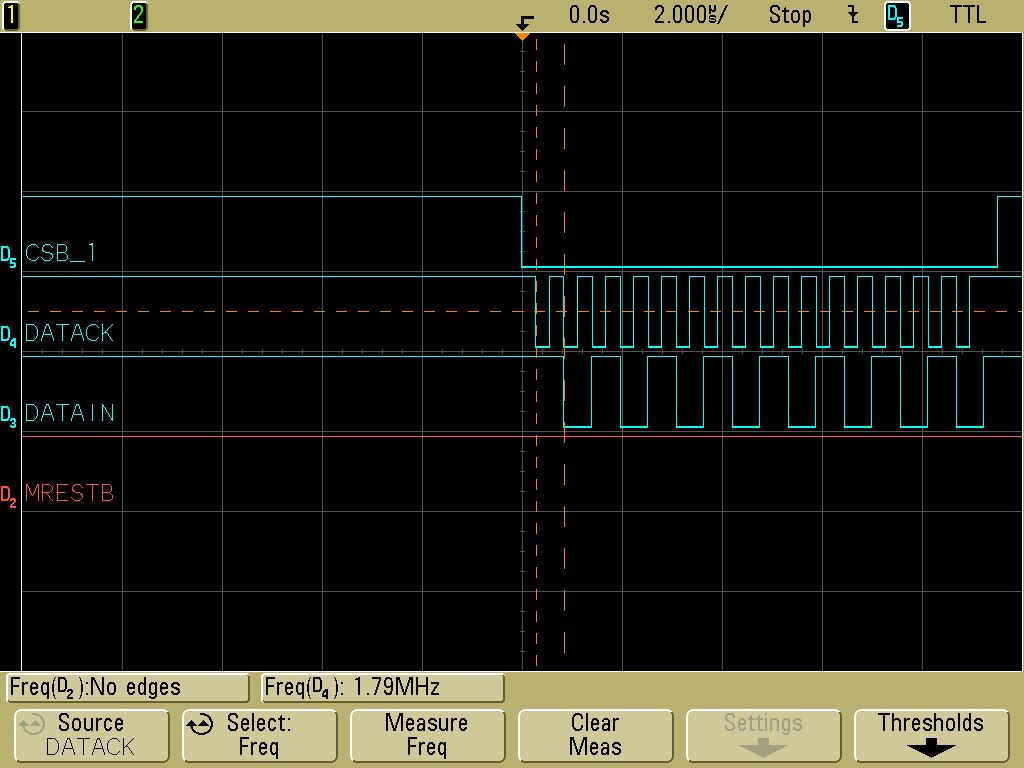The image size is (1024, 768).
Task: Open the Thresholds submenu softkey
Action: pos(931,735)
